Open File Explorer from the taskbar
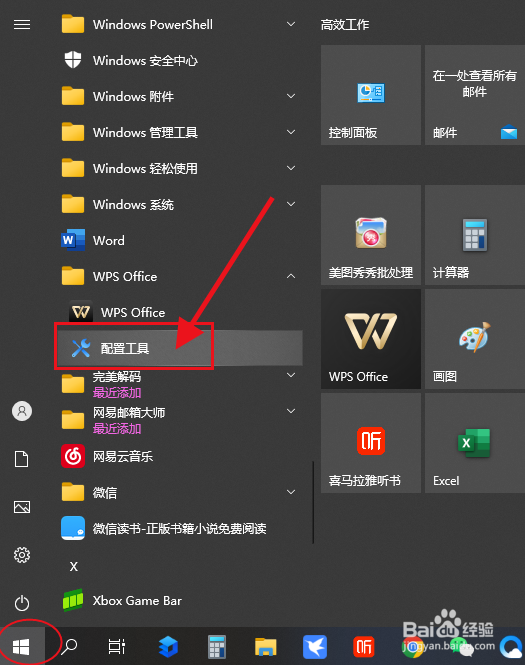The width and height of the screenshot is (525, 665). [265, 647]
